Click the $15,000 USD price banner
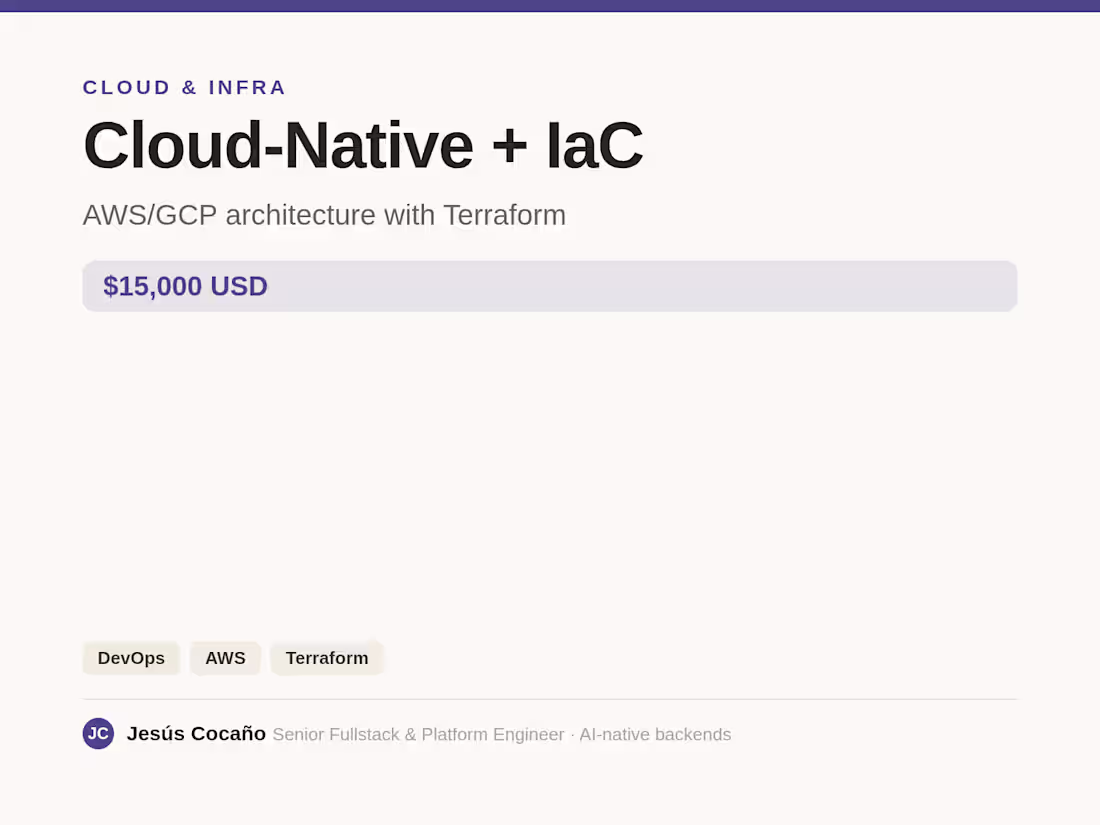The width and height of the screenshot is (1100, 825). 550,286
